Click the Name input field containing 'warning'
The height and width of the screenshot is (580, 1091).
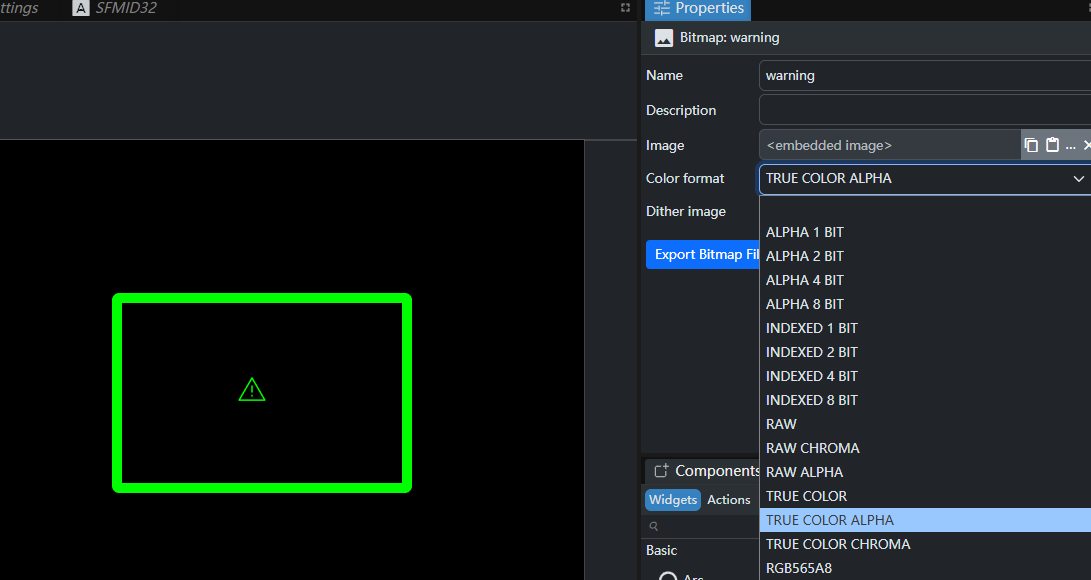920,75
